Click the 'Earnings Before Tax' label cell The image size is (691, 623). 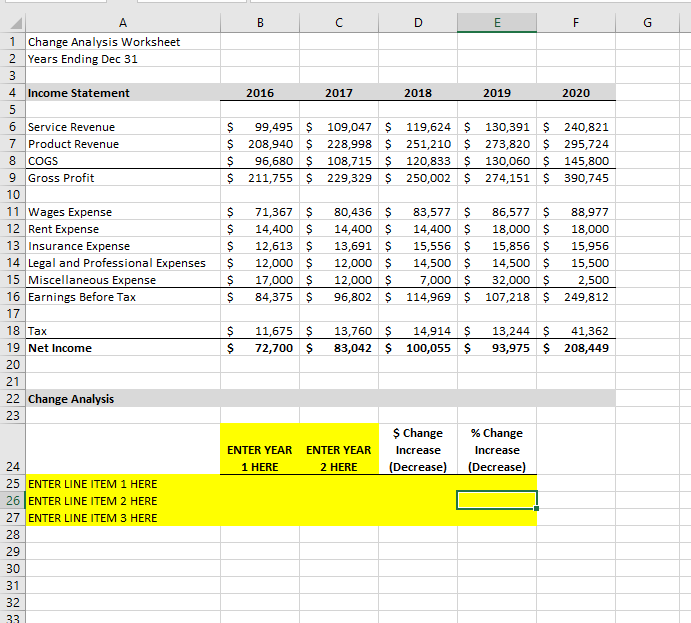pos(123,297)
